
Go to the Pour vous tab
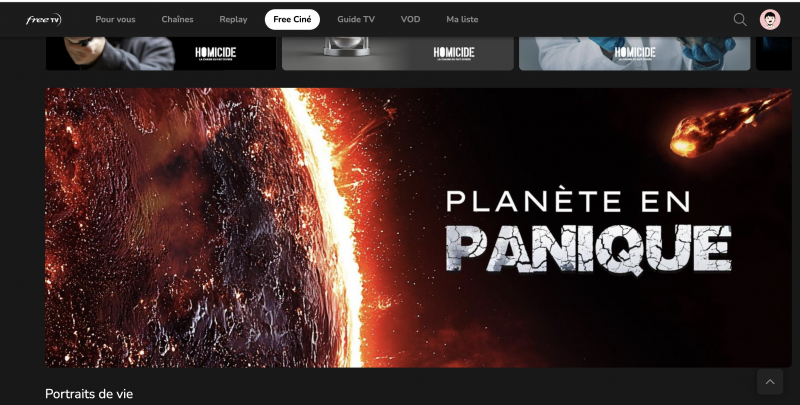point(115,19)
